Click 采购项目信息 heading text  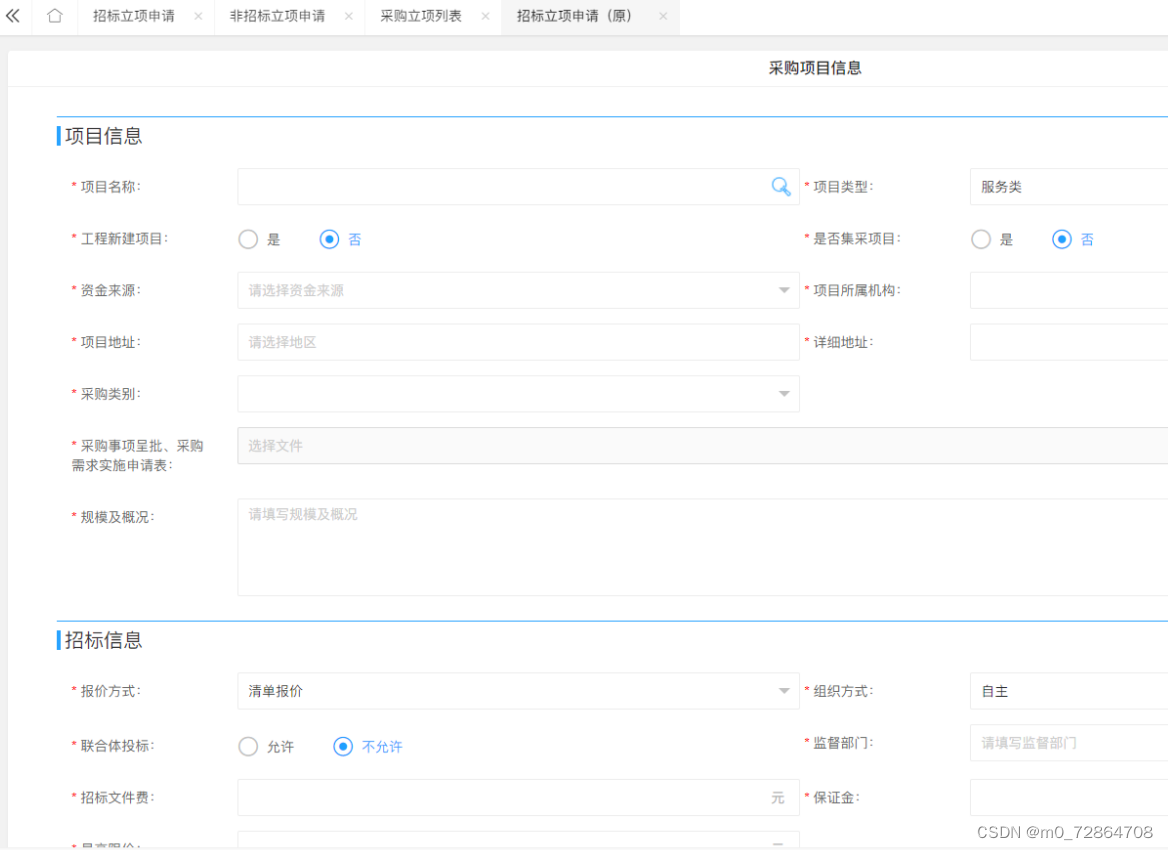pos(815,69)
